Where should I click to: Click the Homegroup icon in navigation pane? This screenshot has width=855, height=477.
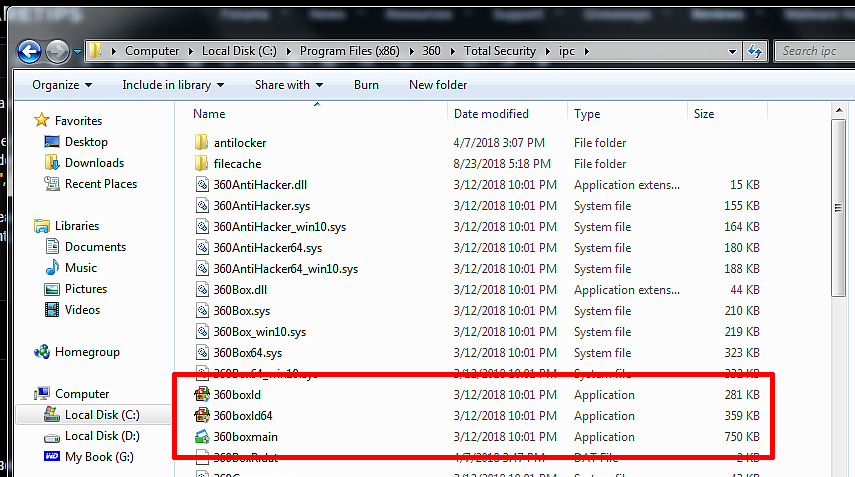pyautogui.click(x=42, y=352)
